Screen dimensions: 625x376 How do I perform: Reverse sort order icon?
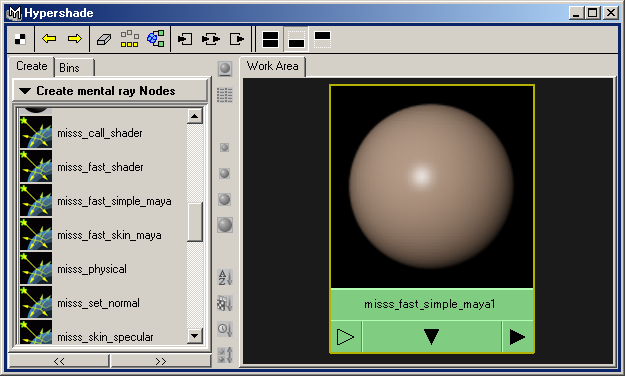pos(225,355)
